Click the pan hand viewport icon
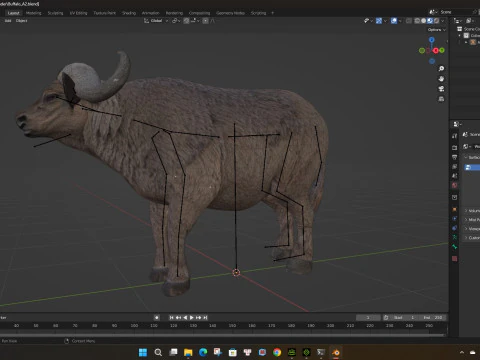 pyautogui.click(x=441, y=79)
